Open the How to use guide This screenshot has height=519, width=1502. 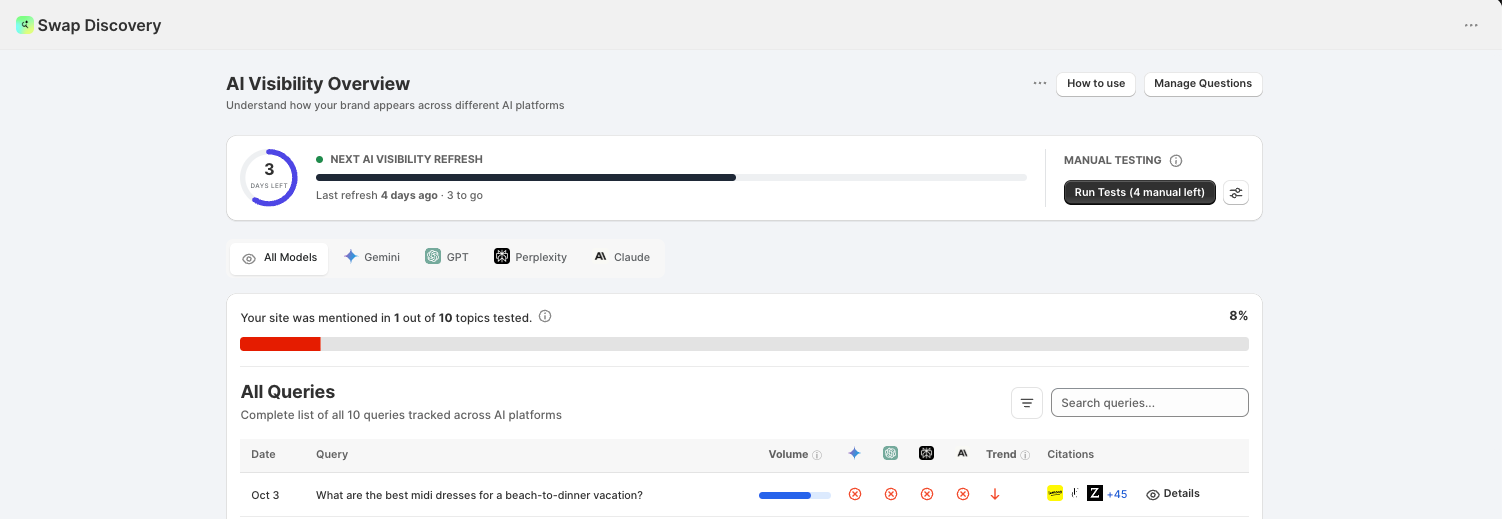(x=1096, y=84)
